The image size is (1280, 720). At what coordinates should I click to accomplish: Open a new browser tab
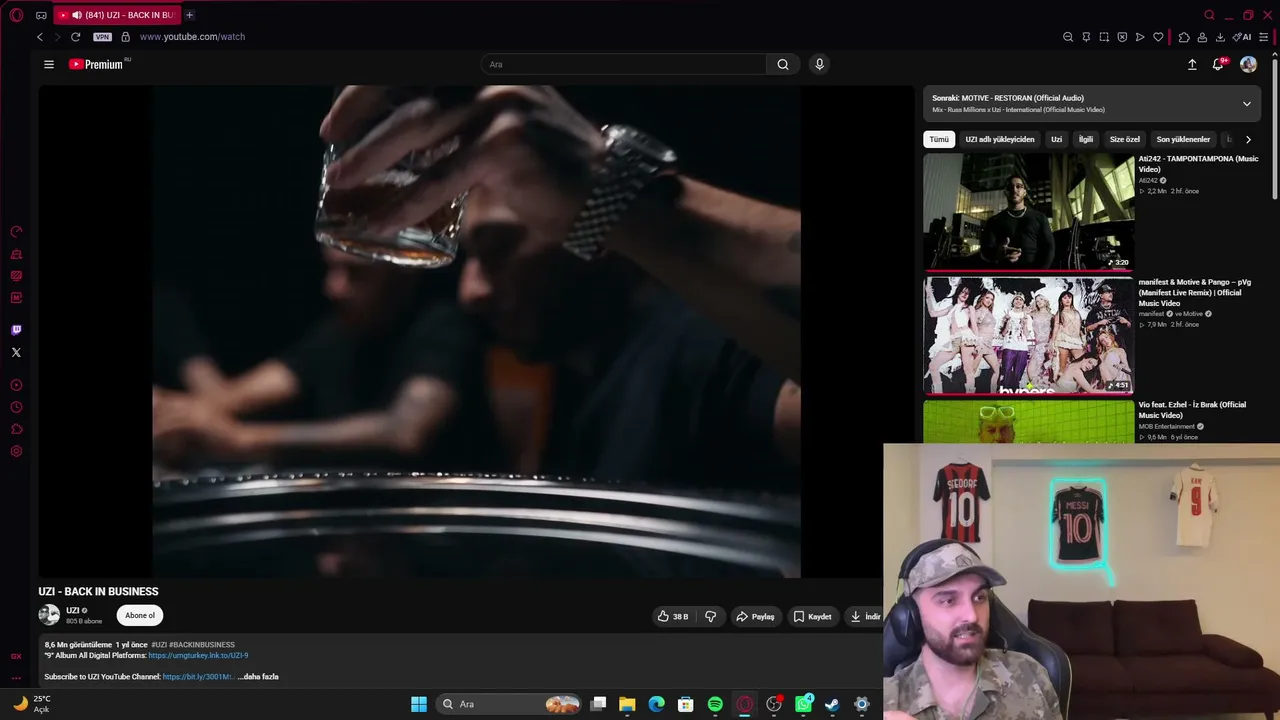point(189,15)
